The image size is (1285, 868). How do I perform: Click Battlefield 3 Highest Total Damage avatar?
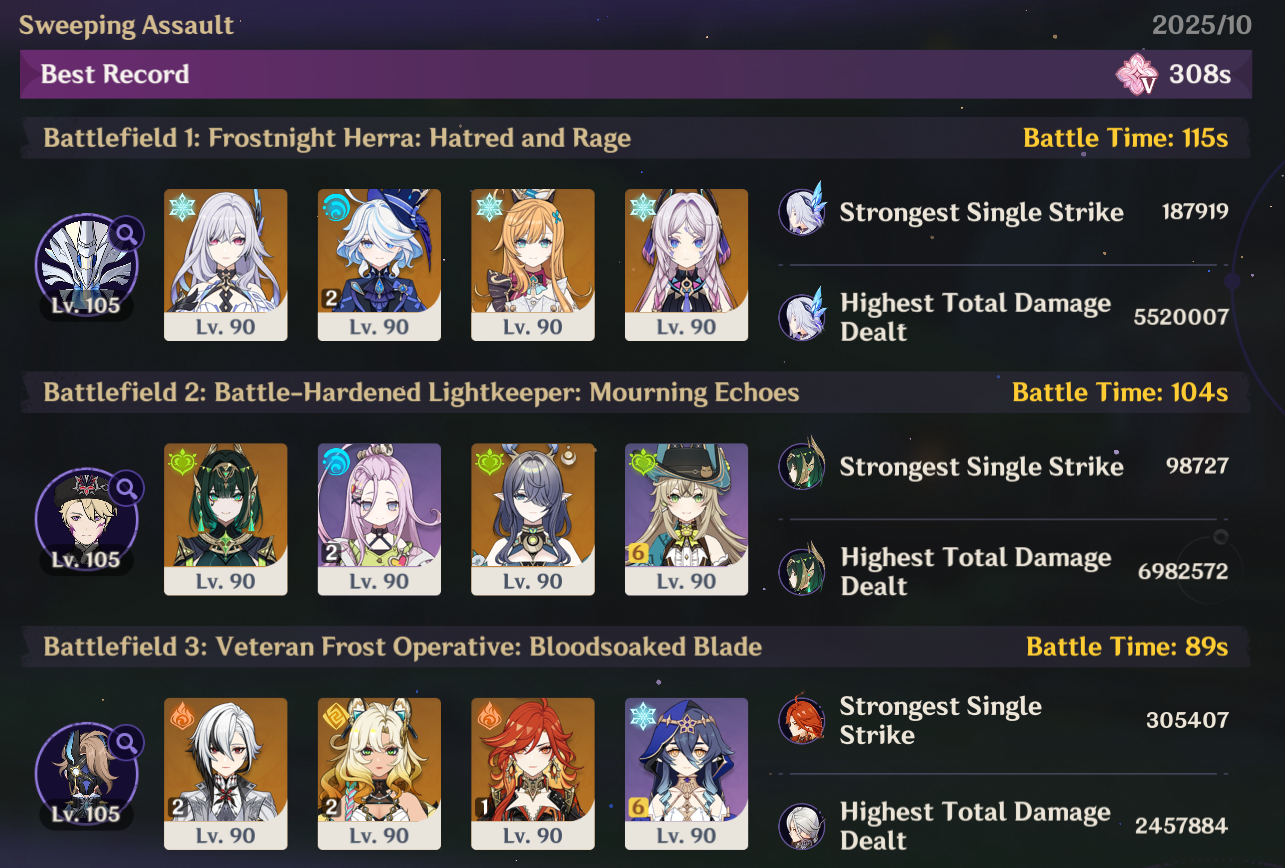pyautogui.click(x=803, y=826)
